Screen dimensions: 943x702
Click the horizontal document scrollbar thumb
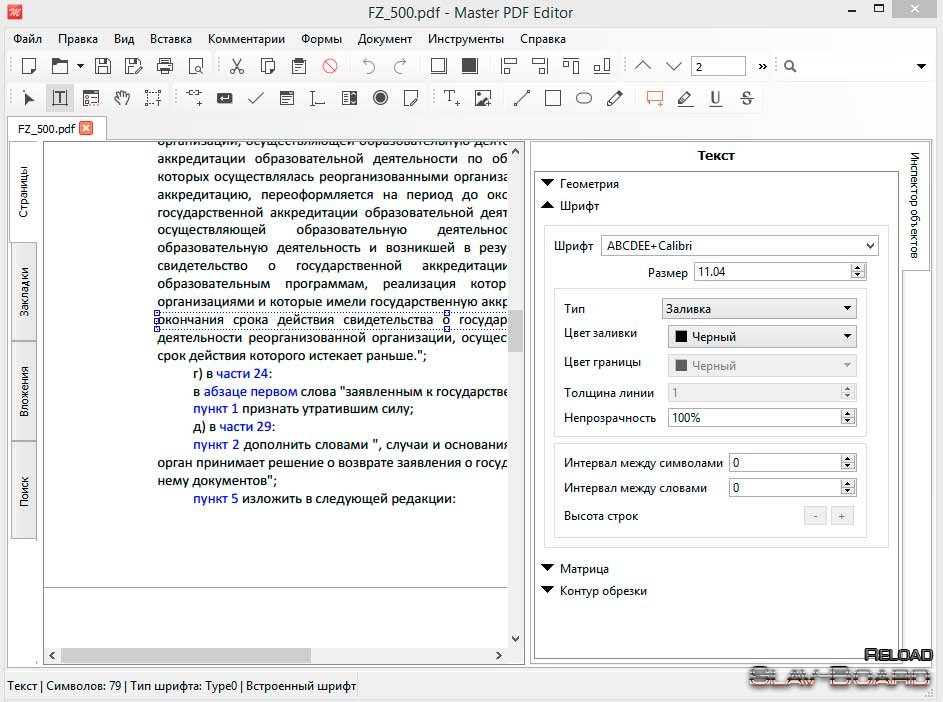tap(186, 655)
